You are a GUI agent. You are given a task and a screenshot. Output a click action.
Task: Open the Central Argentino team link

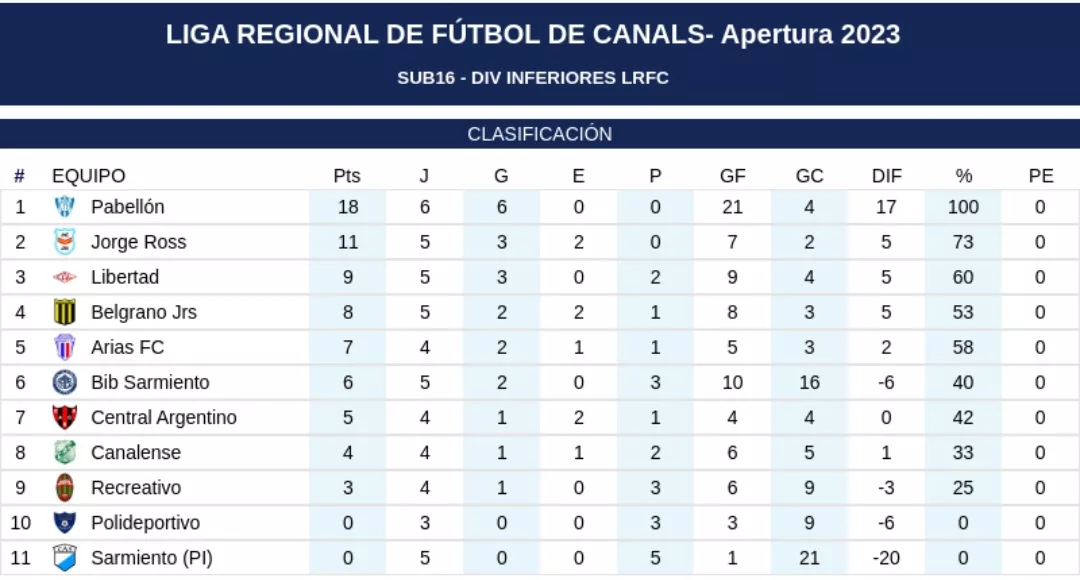click(164, 417)
